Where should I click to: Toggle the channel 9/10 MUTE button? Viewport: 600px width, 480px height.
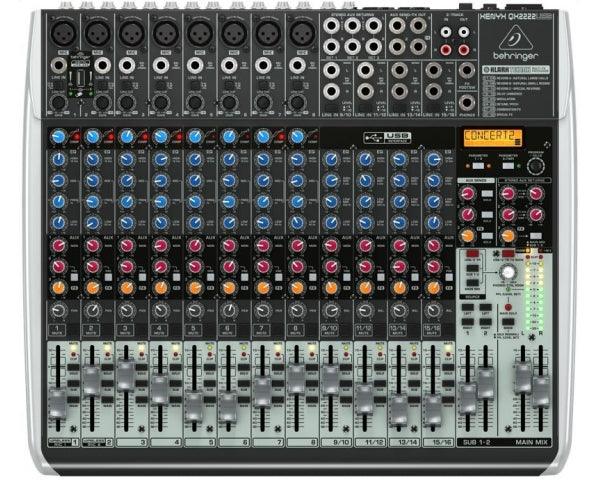coord(329,330)
